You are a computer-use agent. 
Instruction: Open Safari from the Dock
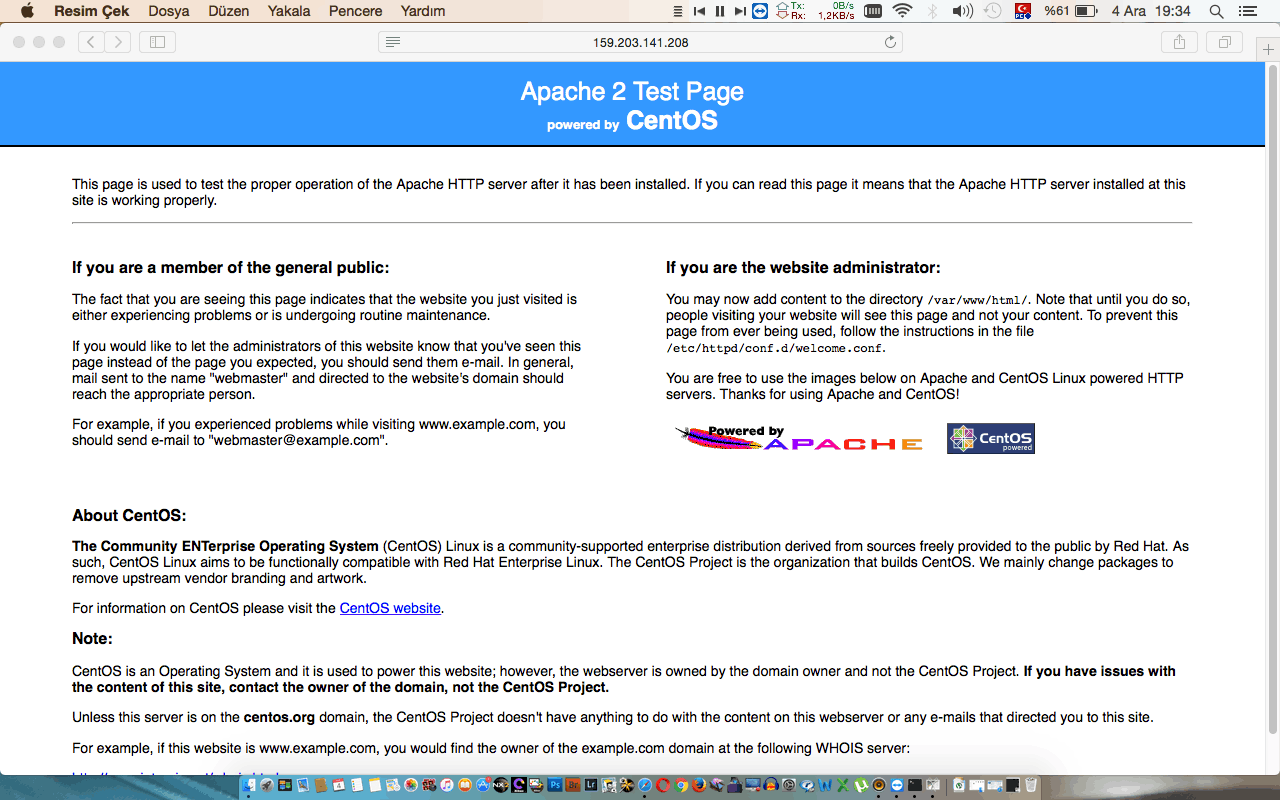click(x=645, y=785)
